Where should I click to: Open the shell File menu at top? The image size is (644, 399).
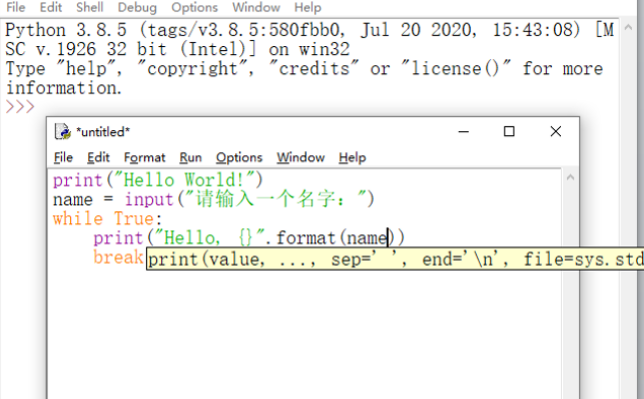(16, 7)
